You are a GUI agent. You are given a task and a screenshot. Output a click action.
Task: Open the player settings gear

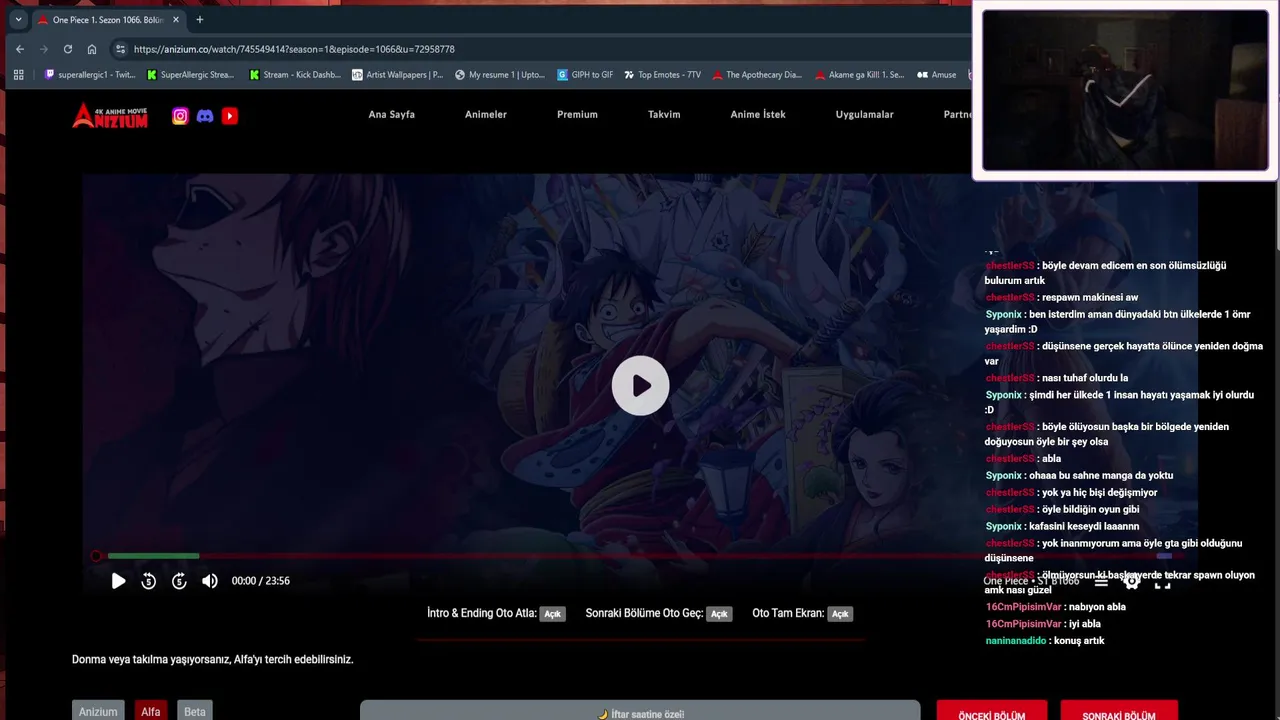click(1132, 581)
